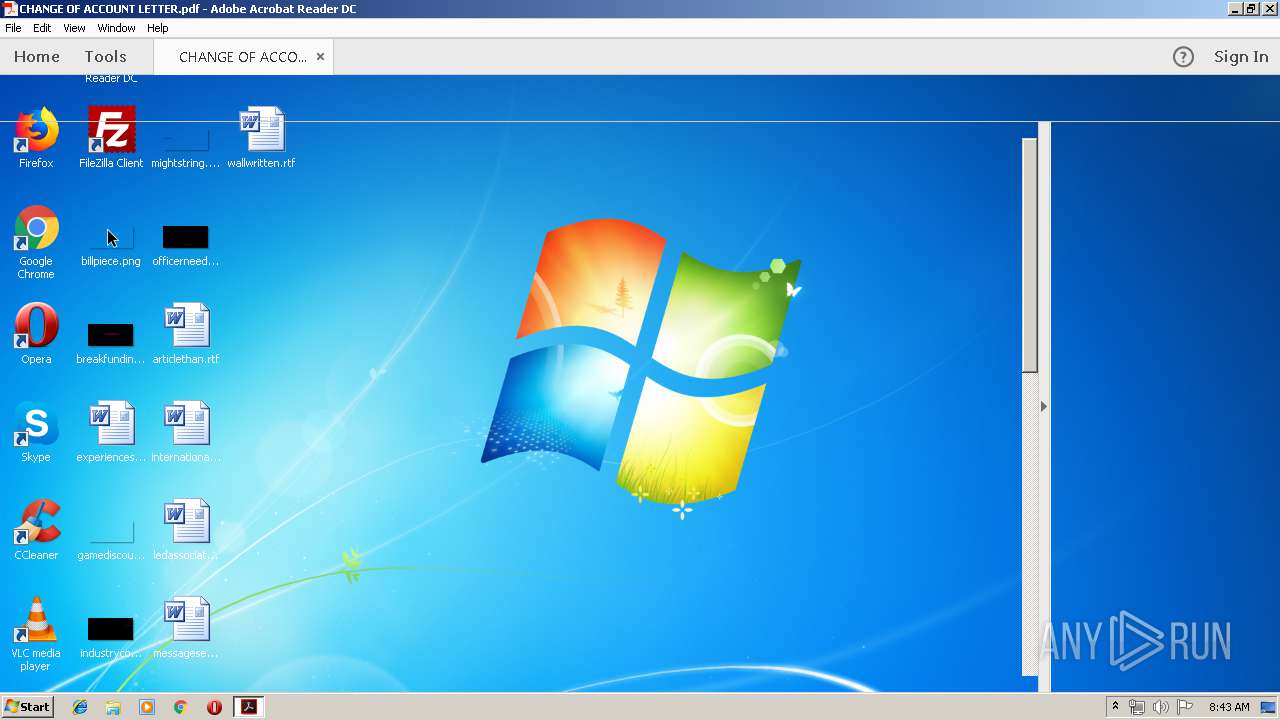Screen dimensions: 1280x720
Task: Click the vertical document scrollbar thumb
Action: (x=1029, y=255)
